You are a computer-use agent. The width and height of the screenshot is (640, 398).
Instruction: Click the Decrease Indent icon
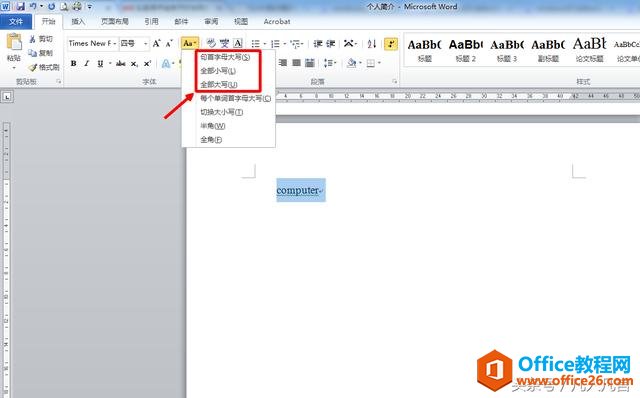tap(318, 43)
